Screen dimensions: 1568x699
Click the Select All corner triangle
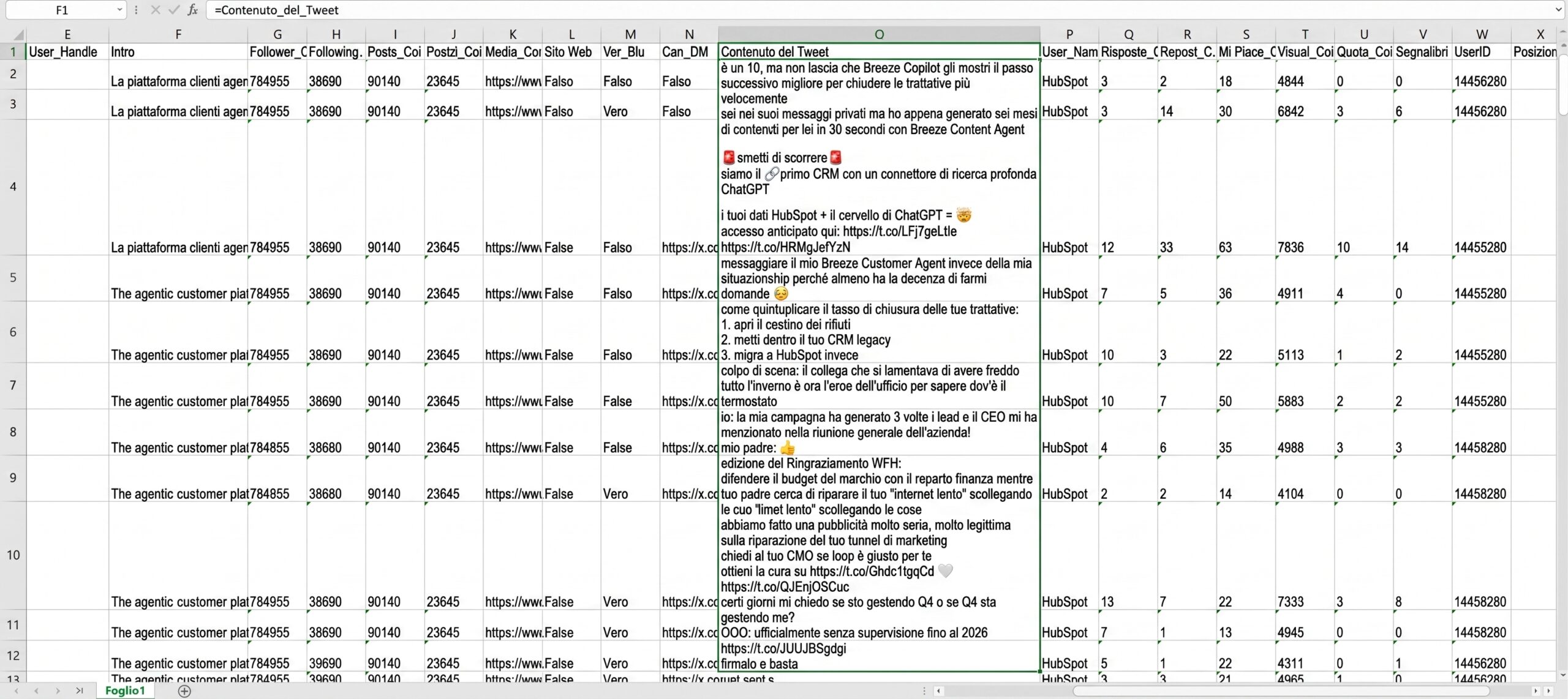click(18, 35)
